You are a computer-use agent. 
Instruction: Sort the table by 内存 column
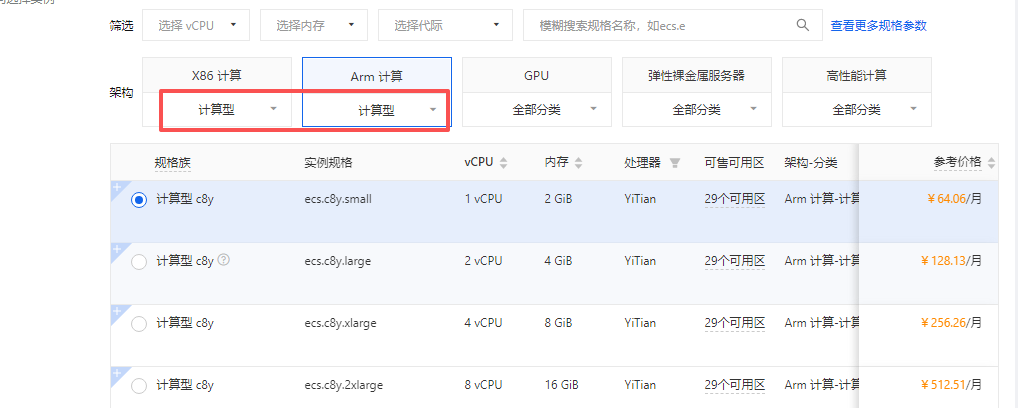(x=577, y=163)
